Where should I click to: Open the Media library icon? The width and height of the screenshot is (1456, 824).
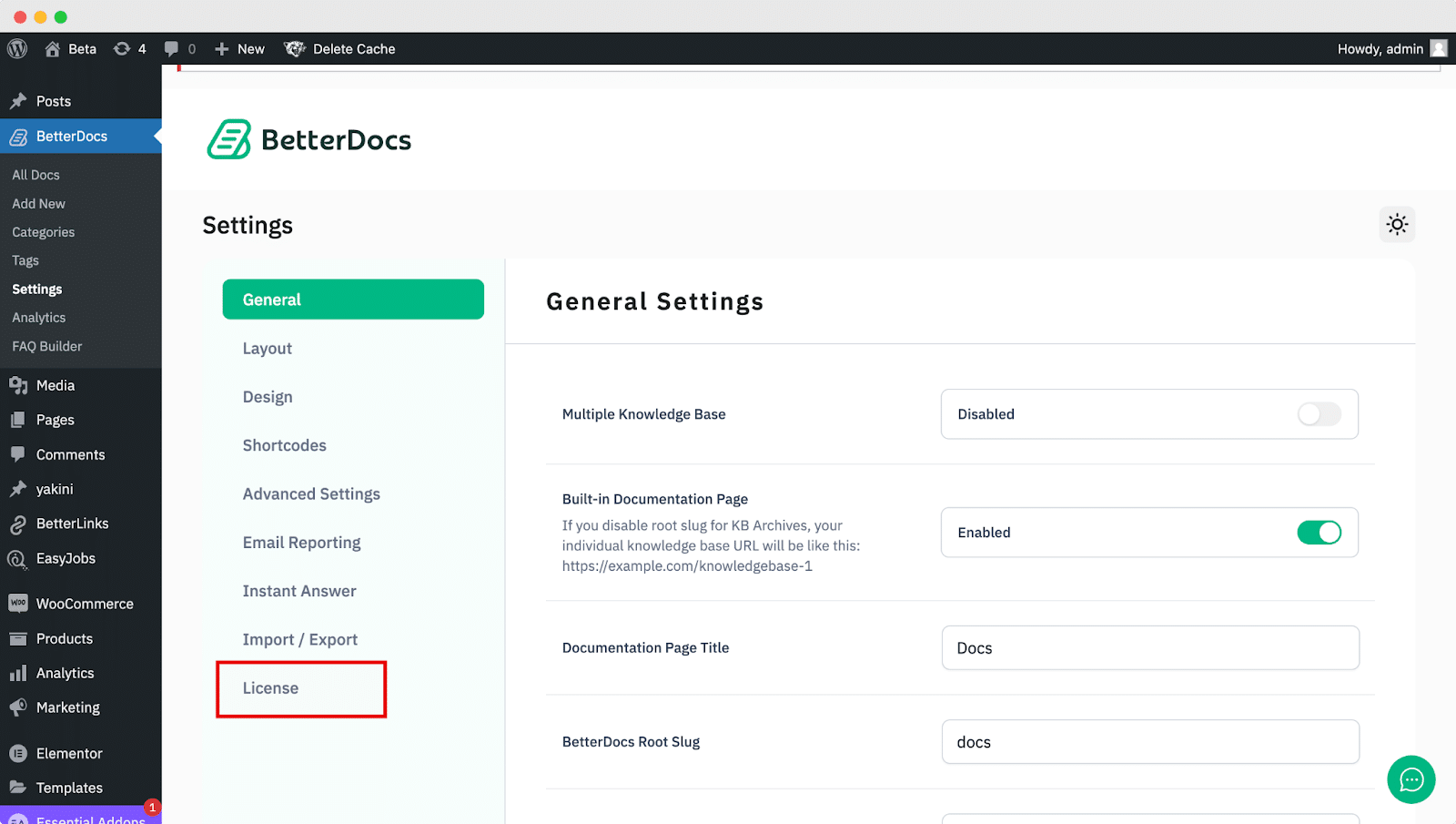[18, 384]
